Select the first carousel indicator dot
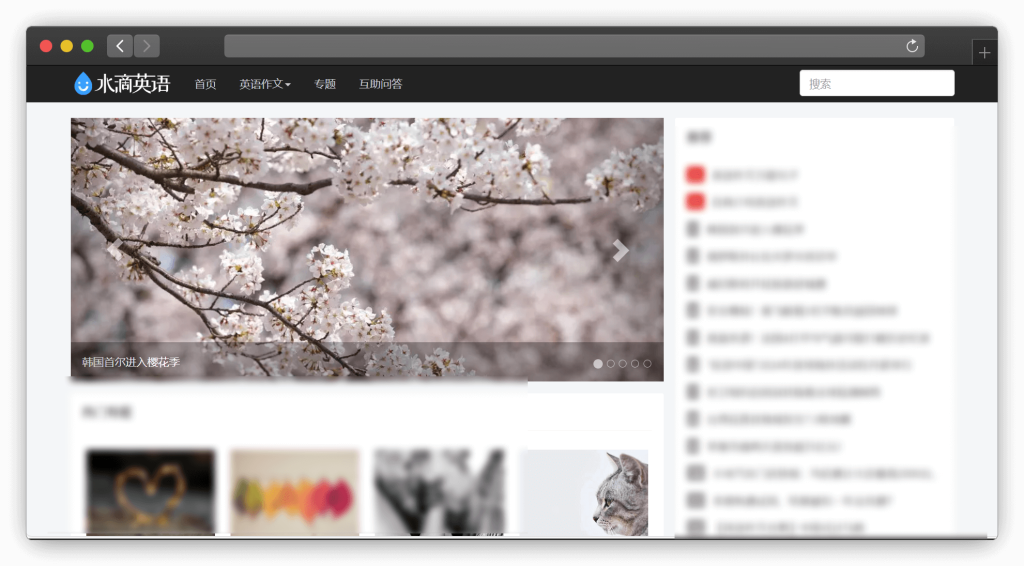This screenshot has height=566, width=1024. pos(598,364)
